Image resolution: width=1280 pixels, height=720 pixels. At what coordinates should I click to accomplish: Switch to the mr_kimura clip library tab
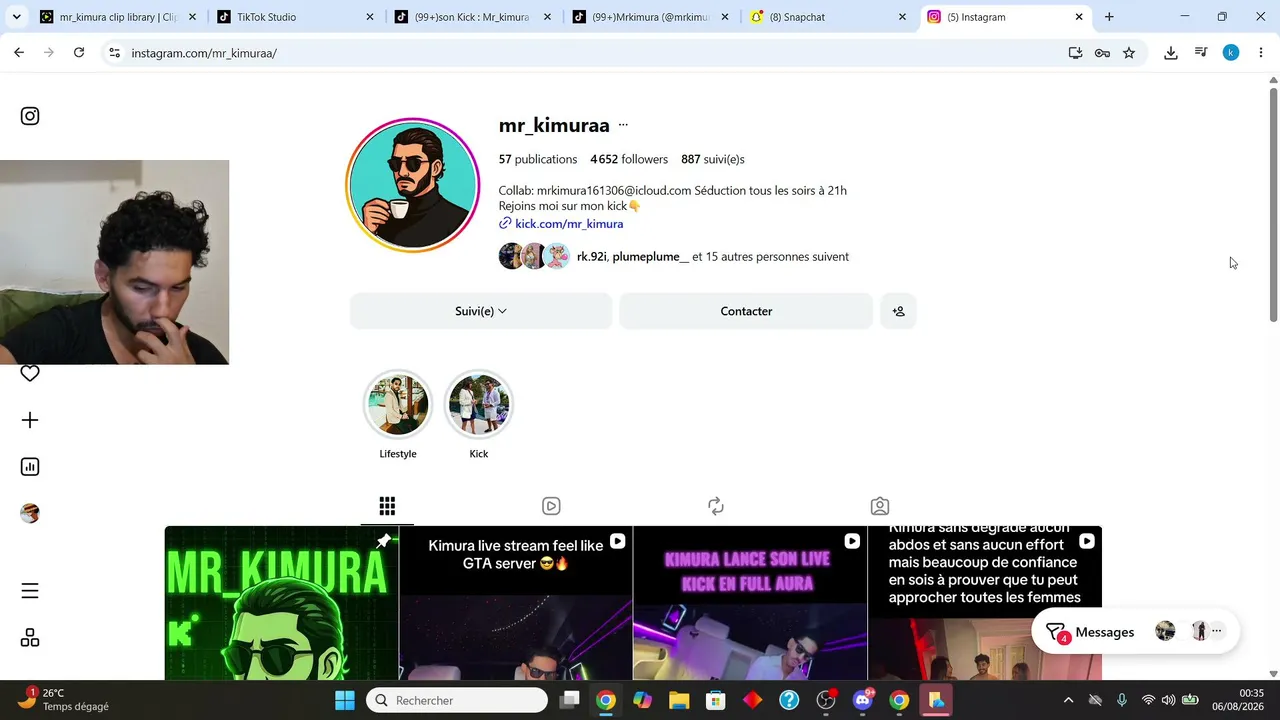coord(119,17)
